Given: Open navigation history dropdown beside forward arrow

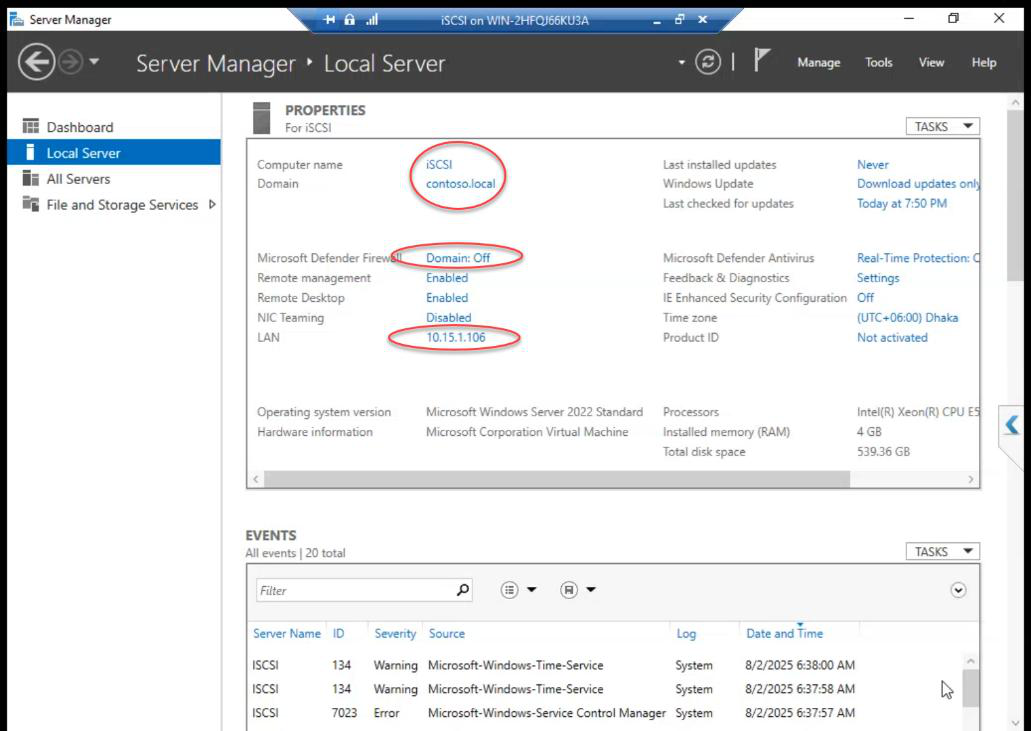Looking at the screenshot, I should point(94,62).
